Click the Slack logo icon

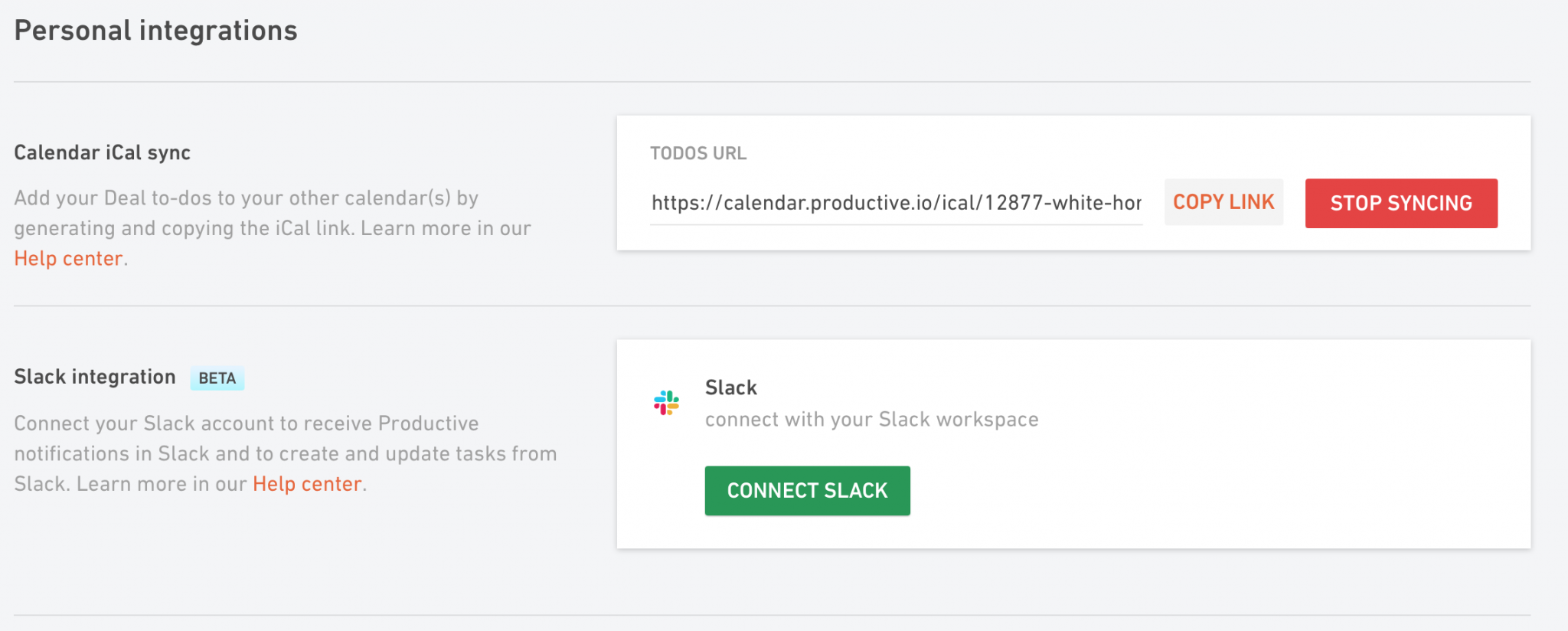[666, 403]
